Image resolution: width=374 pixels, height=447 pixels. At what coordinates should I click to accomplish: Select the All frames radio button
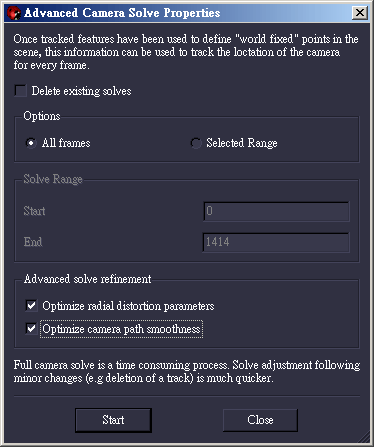pyautogui.click(x=31, y=143)
